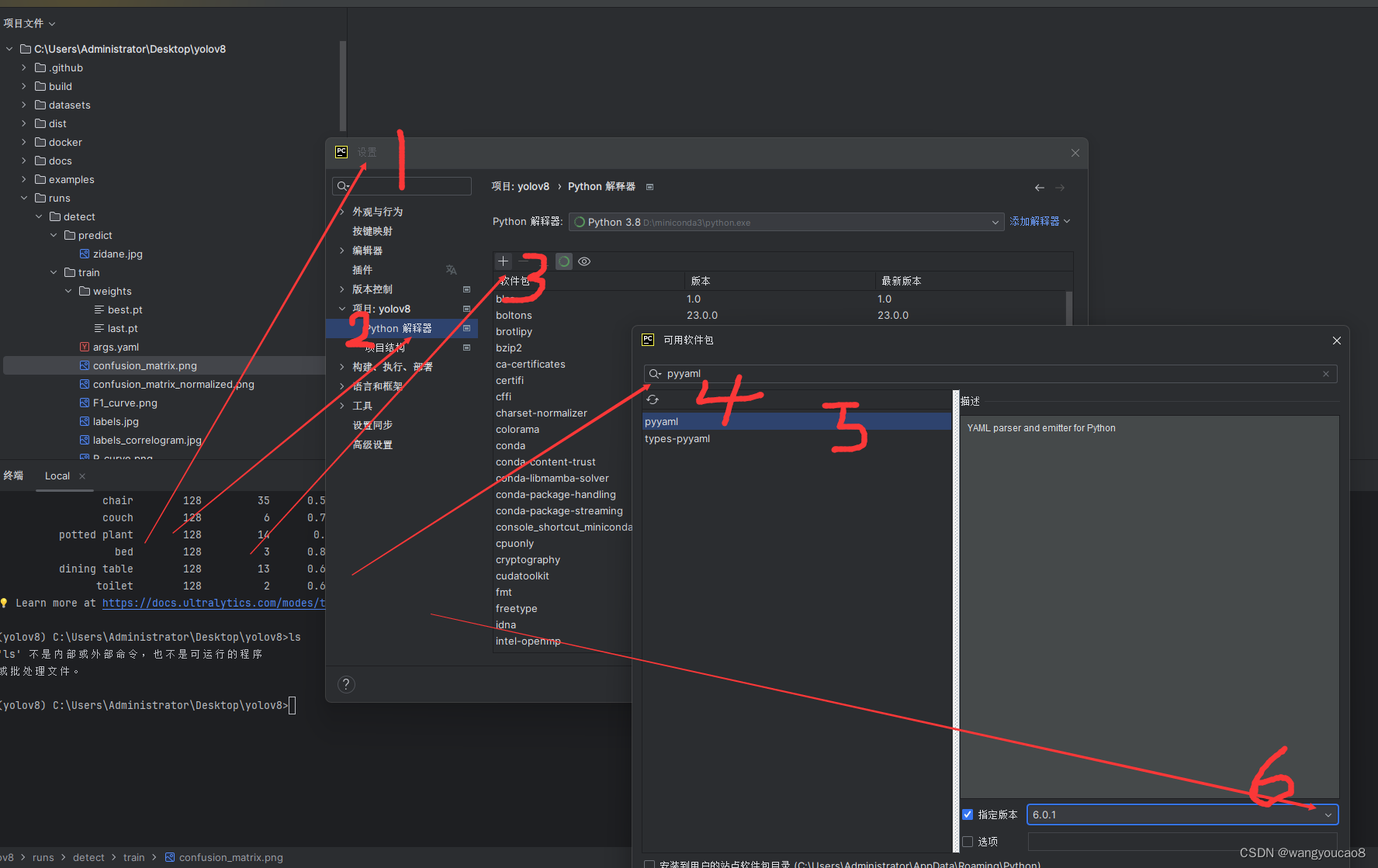
Task: Collapse the runs folder in project tree
Action: [x=23, y=198]
